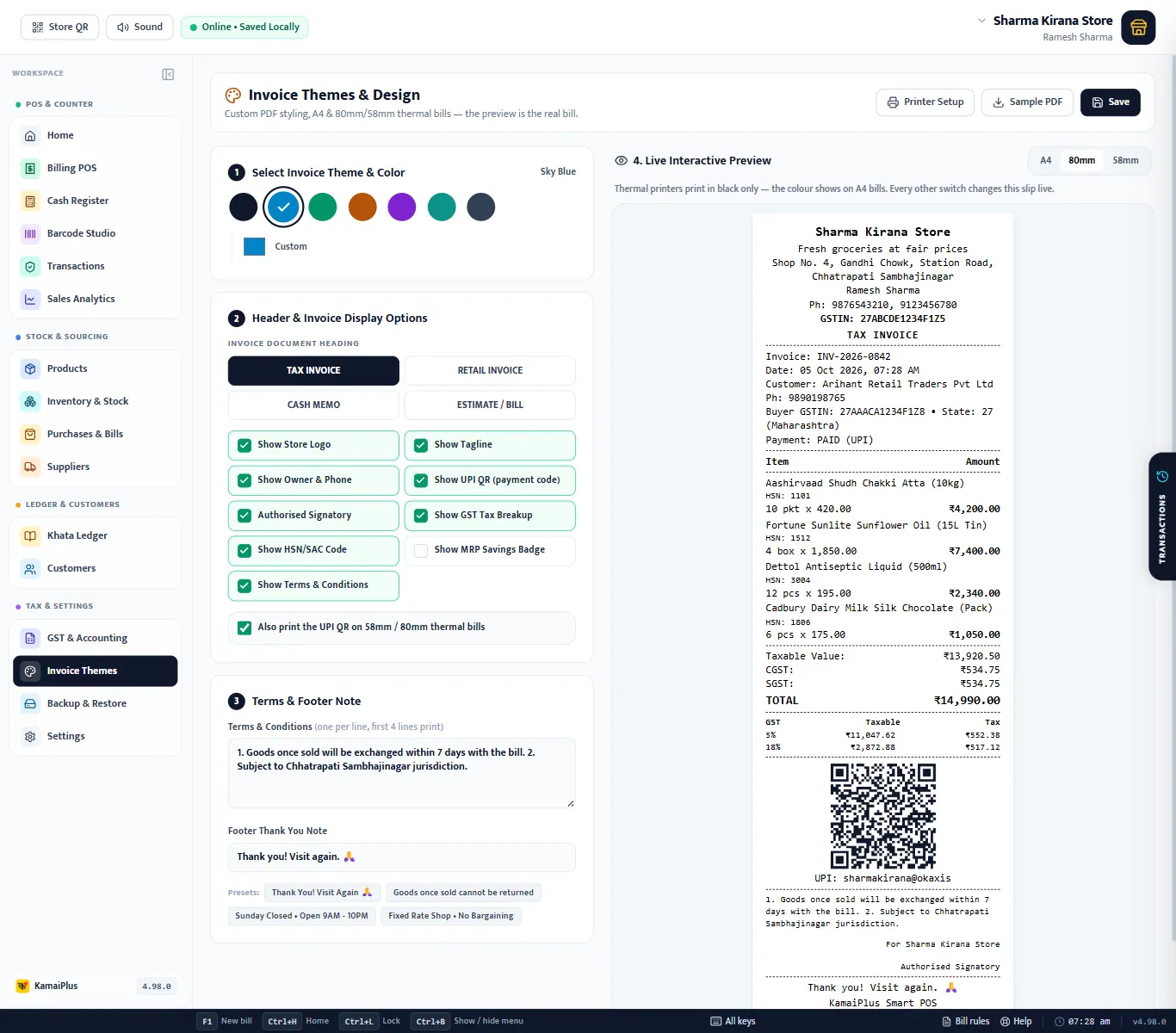Viewport: 1176px width, 1033px height.
Task: Collapse the workspace sidebar panel icon
Action: (168, 74)
